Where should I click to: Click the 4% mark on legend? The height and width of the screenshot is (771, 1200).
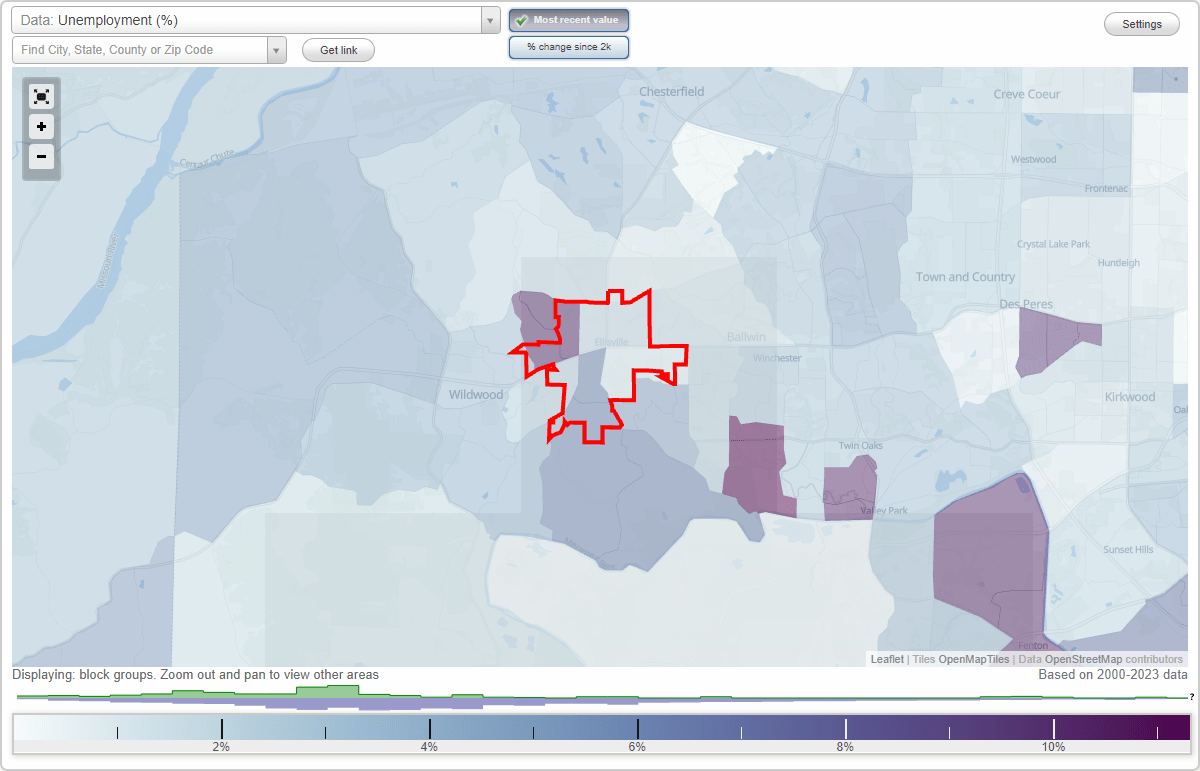(429, 746)
